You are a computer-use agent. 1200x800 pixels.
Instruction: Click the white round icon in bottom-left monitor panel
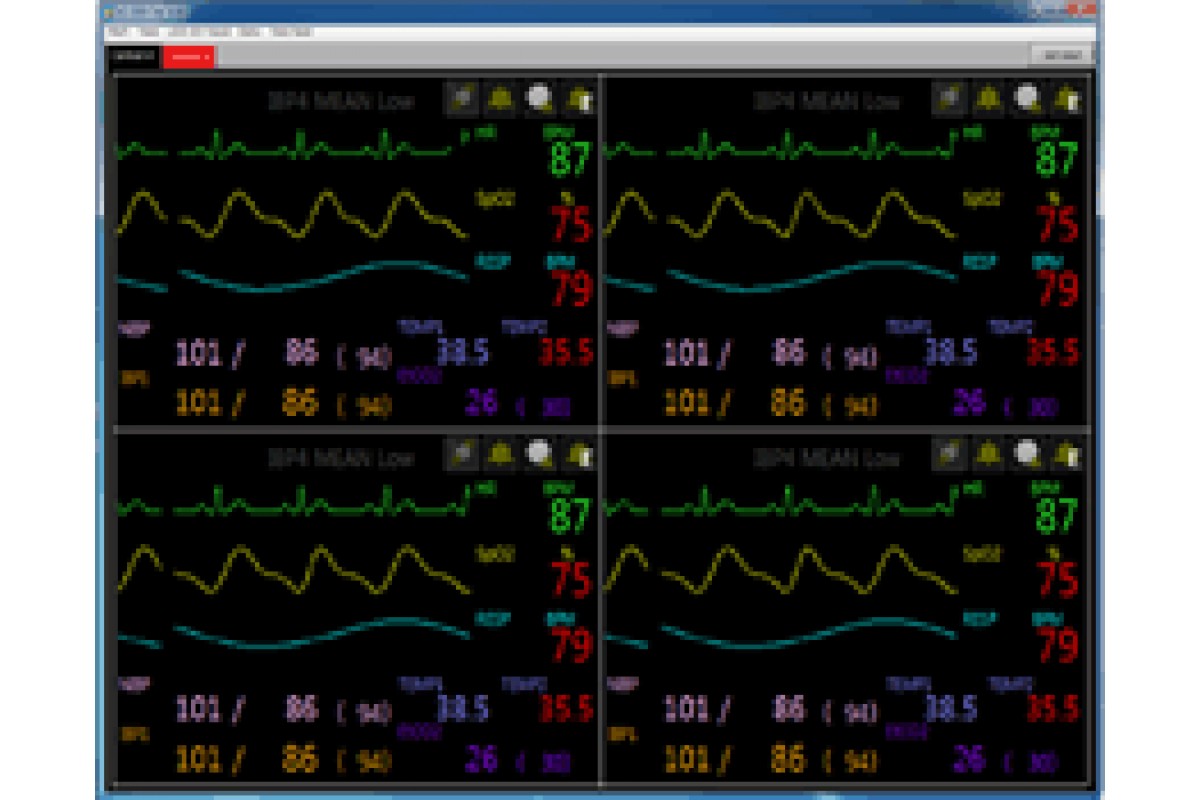[539, 455]
